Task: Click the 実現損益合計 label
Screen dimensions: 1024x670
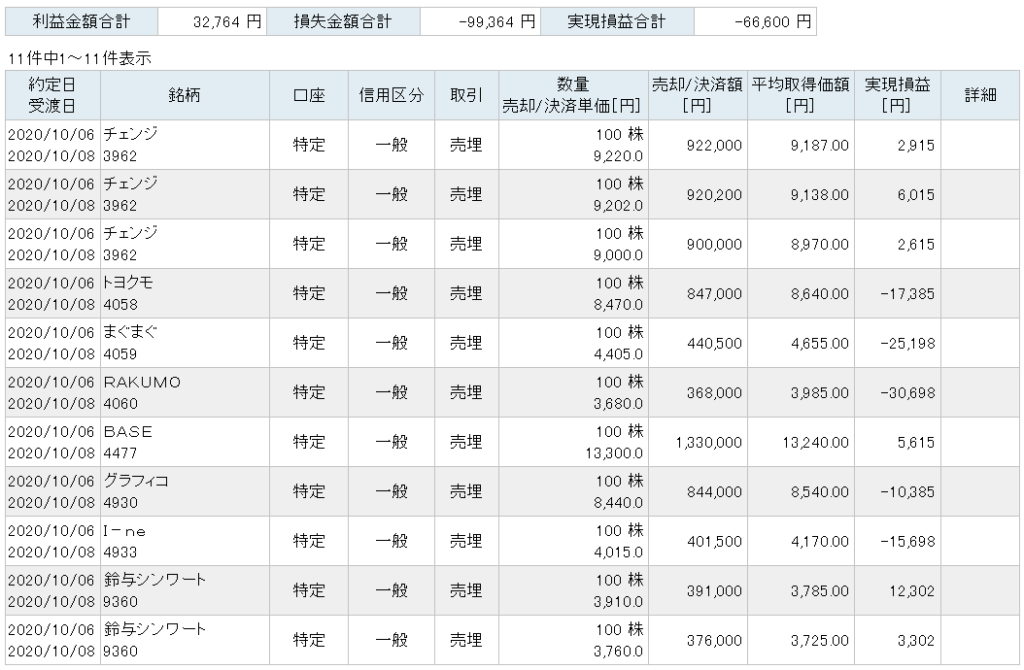Action: [x=617, y=22]
